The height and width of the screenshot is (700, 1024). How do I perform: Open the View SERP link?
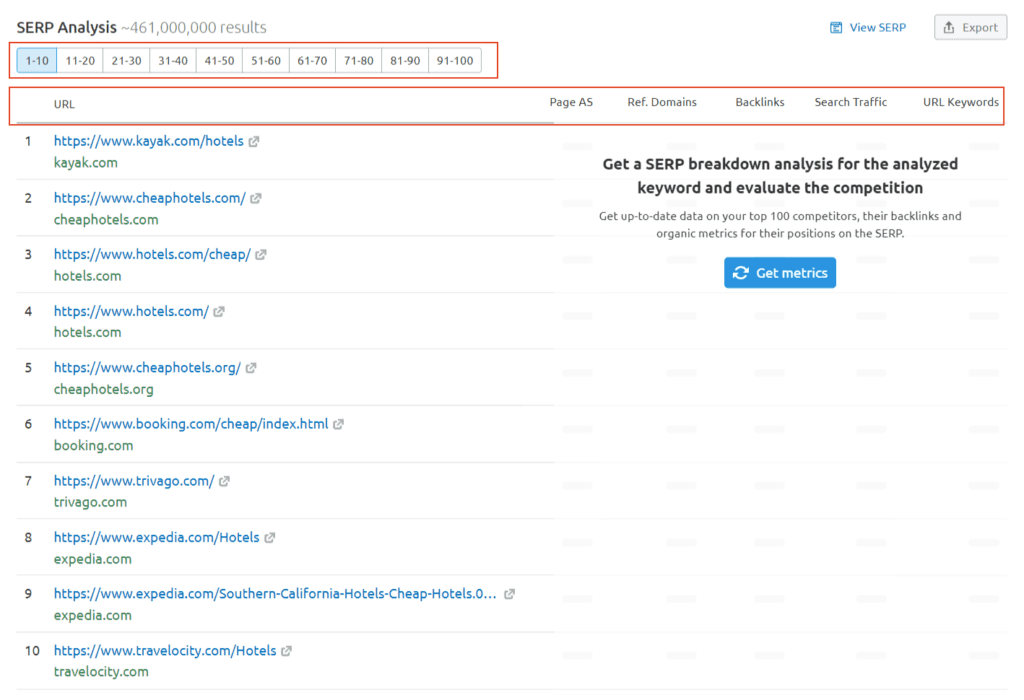pyautogui.click(x=868, y=27)
